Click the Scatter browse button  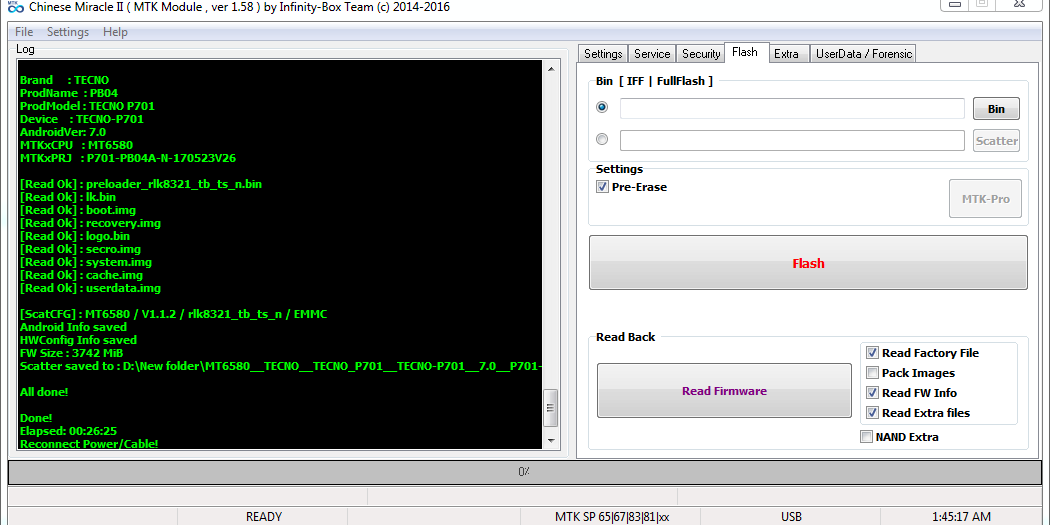[996, 141]
